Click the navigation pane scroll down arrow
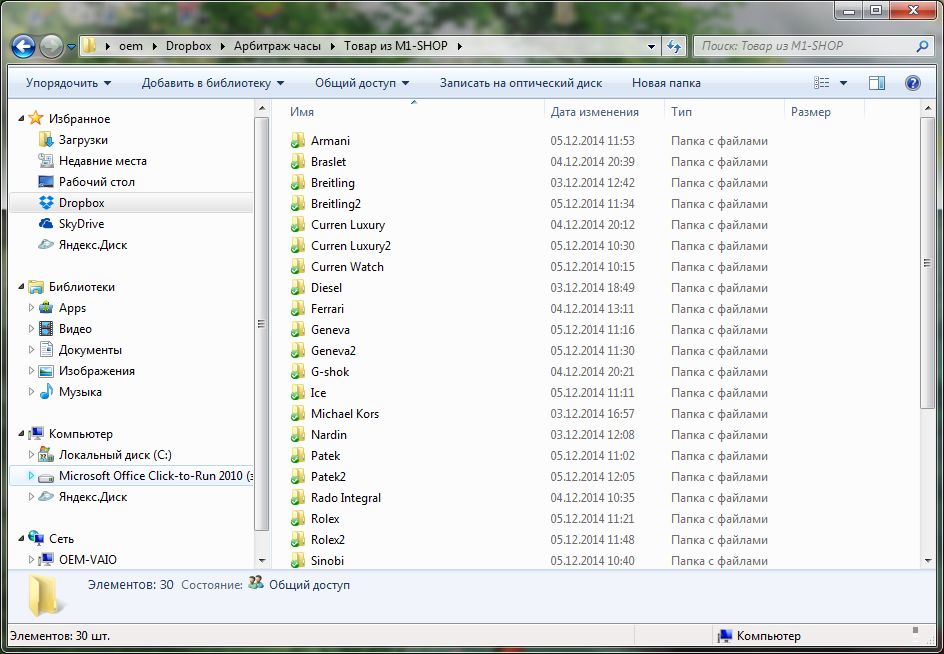The height and width of the screenshot is (654, 944). (262, 560)
